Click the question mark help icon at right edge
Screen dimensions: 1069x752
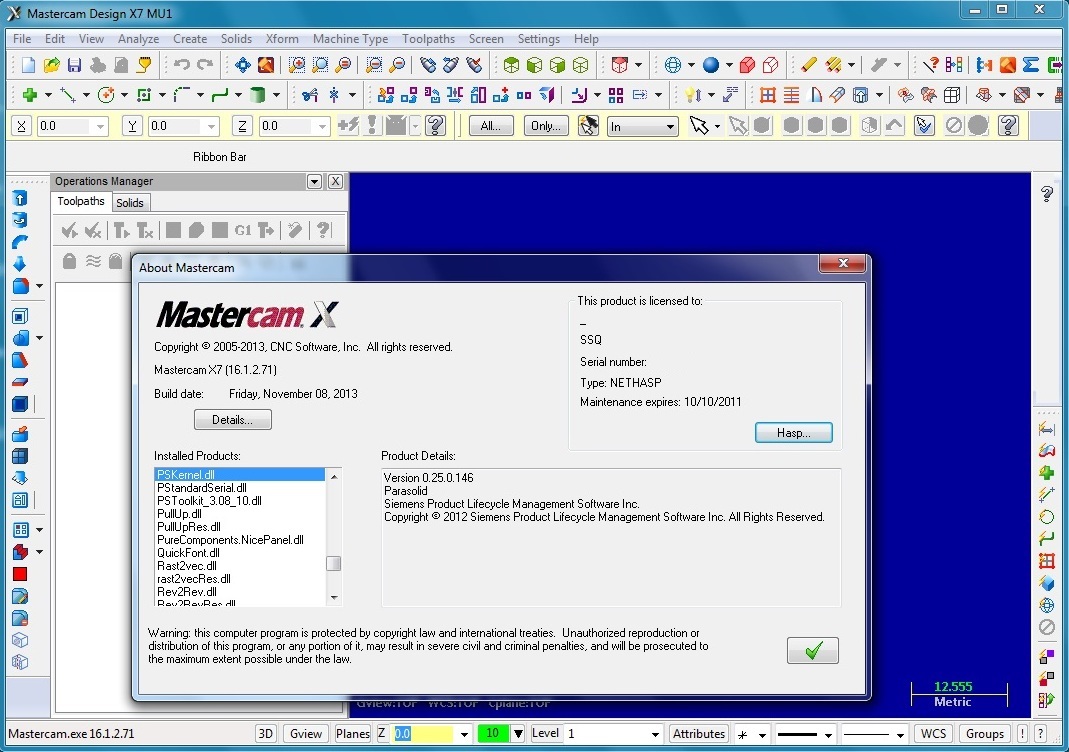1047,194
